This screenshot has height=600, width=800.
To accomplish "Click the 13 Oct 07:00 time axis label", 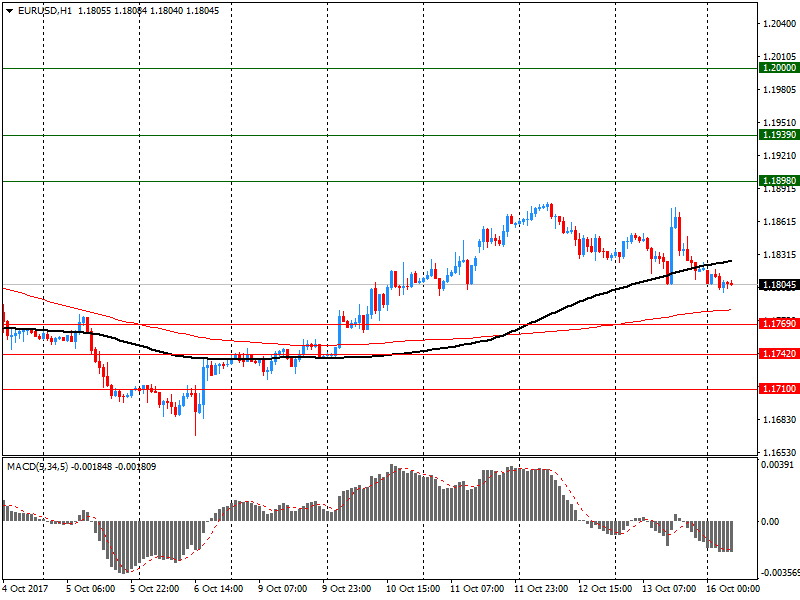I will 669,588.
